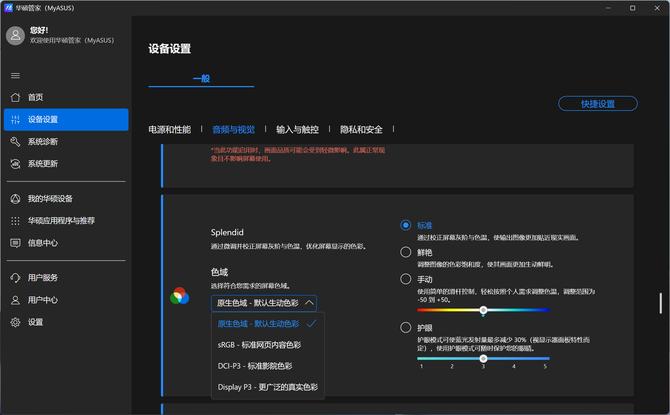Screen dimensions: 670x415
Task: Open 用户服务 headset icon
Action: tap(15, 277)
